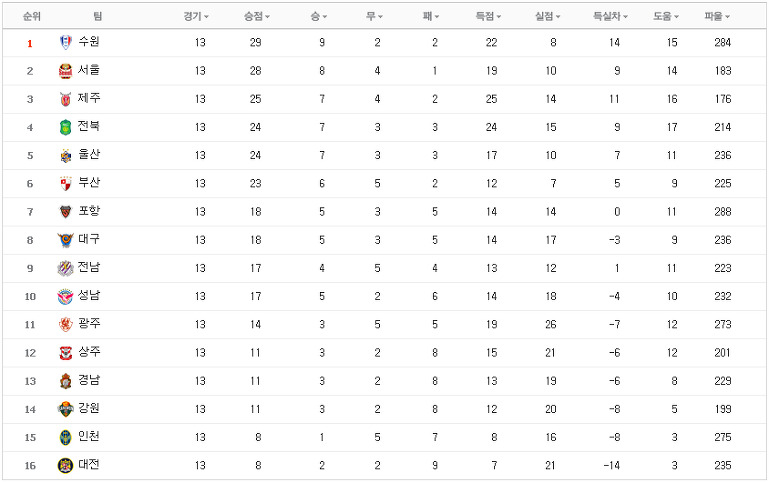Click the 서울 team emblem icon
The image size is (769, 483).
coord(65,71)
